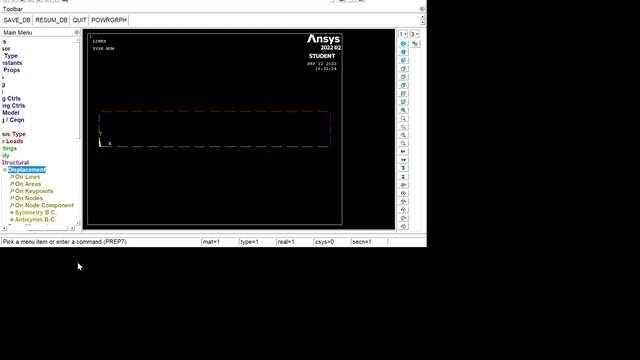Open the rate dropdown showing 3
This screenshot has width=640, height=360.
pyautogui.click(x=414, y=34)
